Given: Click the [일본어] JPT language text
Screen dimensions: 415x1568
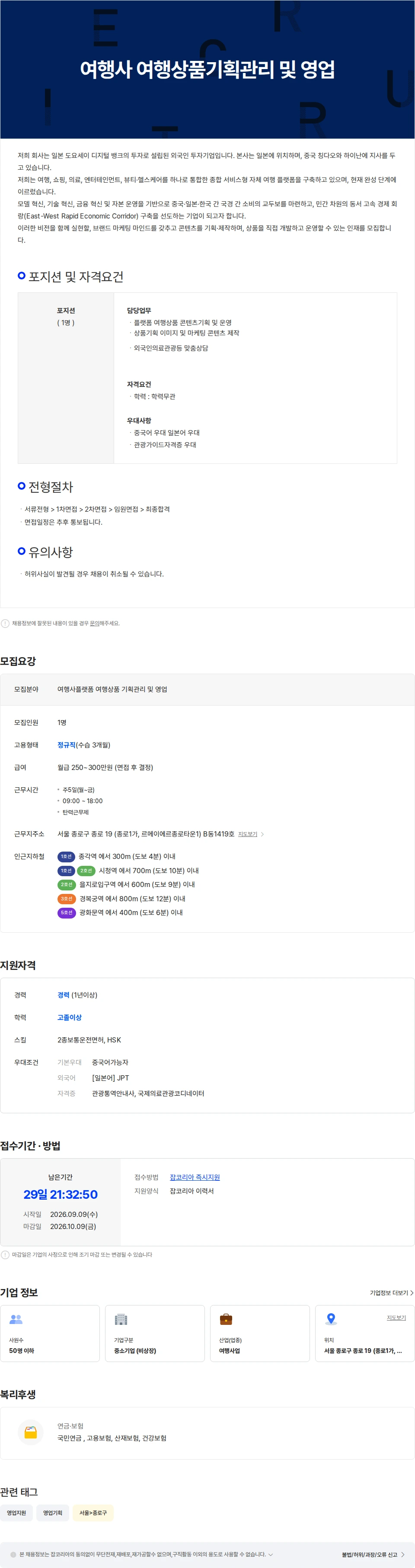Looking at the screenshot, I should (110, 1078).
